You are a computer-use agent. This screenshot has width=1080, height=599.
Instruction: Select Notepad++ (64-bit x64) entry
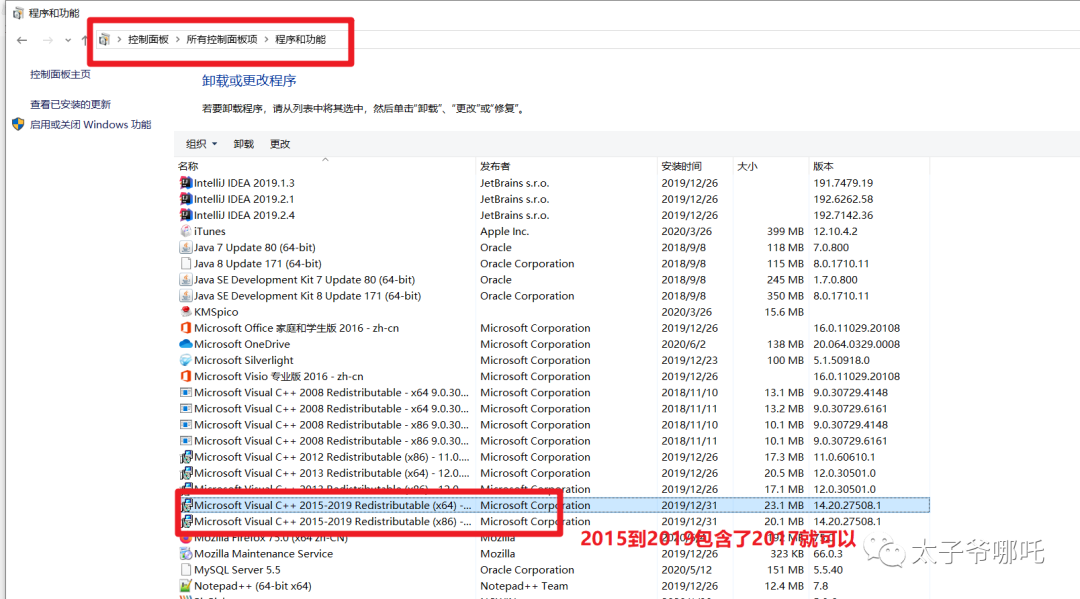pos(252,586)
